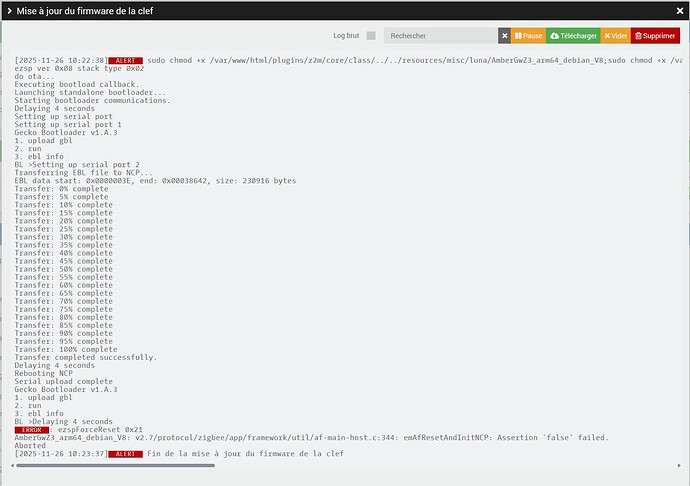690x486 pixels.
Task: Focus the Rechercher search field
Action: pyautogui.click(x=440, y=36)
